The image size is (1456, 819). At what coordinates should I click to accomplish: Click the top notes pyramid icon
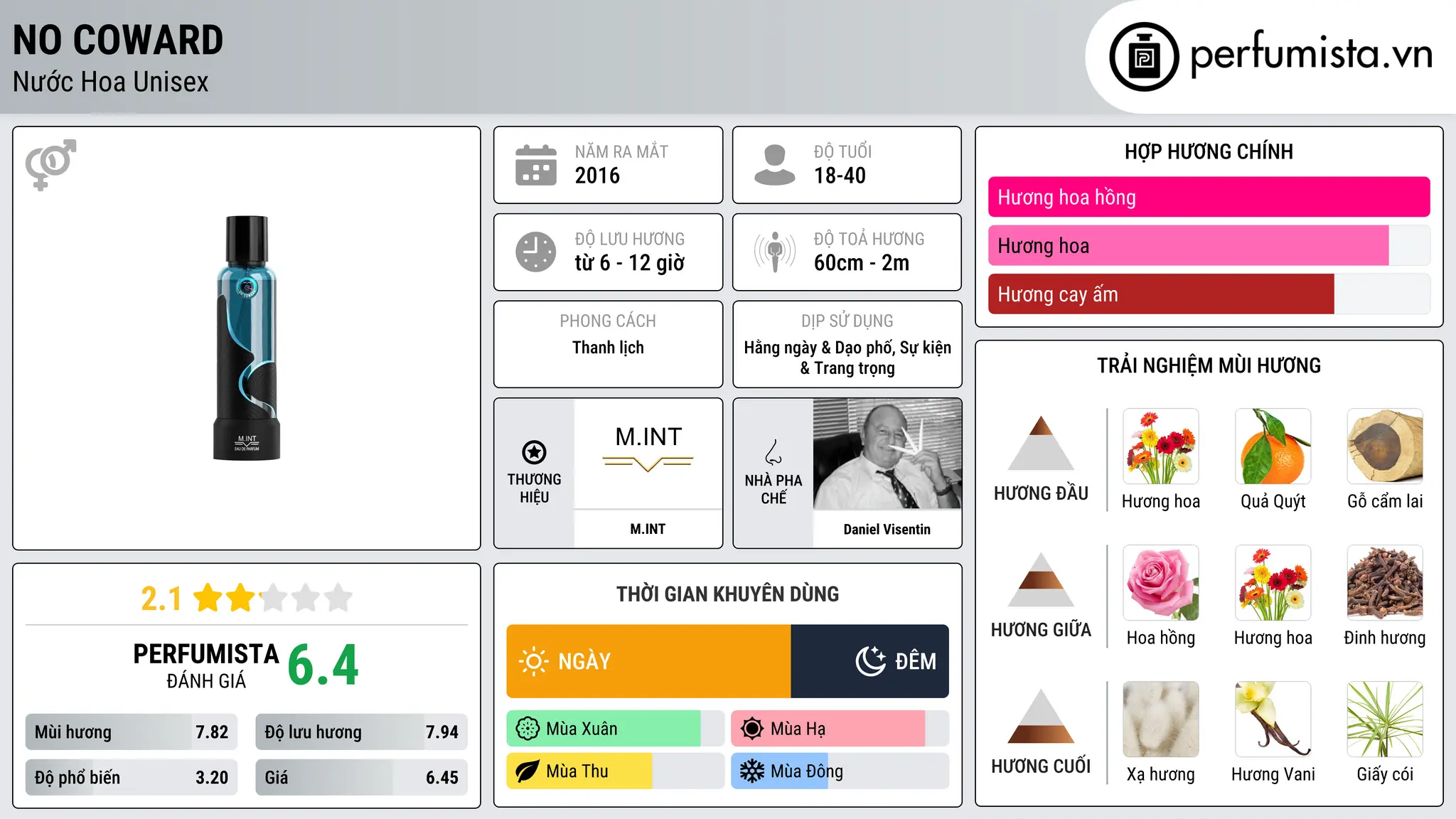(1042, 443)
